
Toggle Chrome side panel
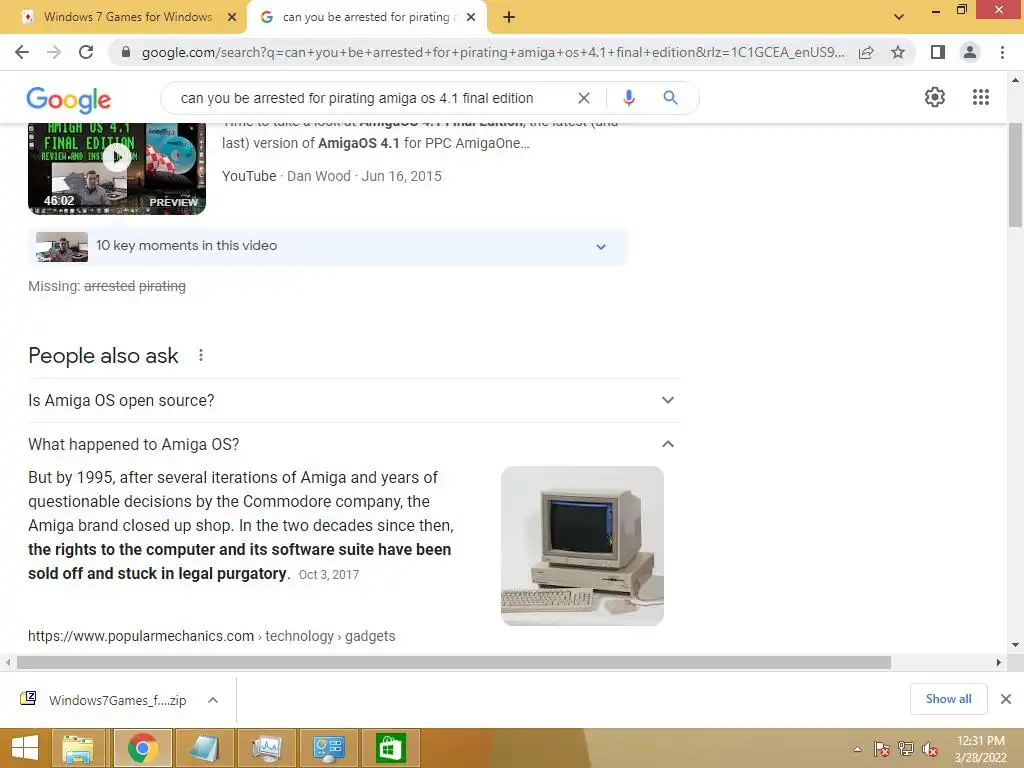(938, 52)
